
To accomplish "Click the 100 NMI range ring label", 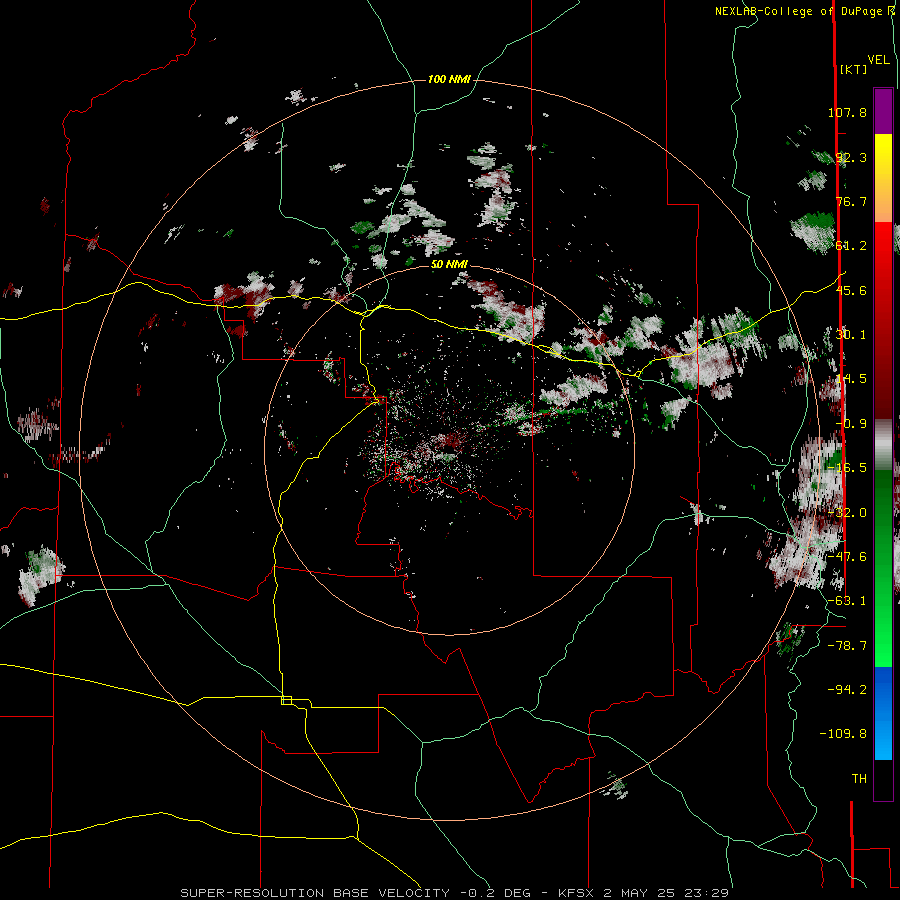I will tap(449, 79).
